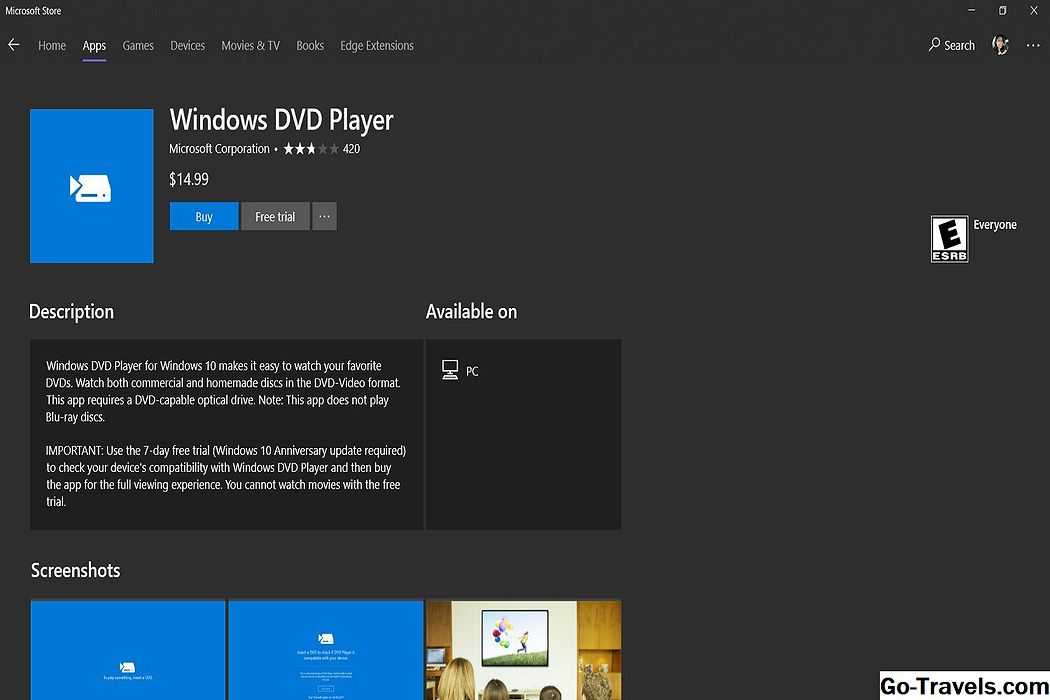The width and height of the screenshot is (1050, 700).
Task: Expand more options next to Free trial
Action: pos(324,217)
